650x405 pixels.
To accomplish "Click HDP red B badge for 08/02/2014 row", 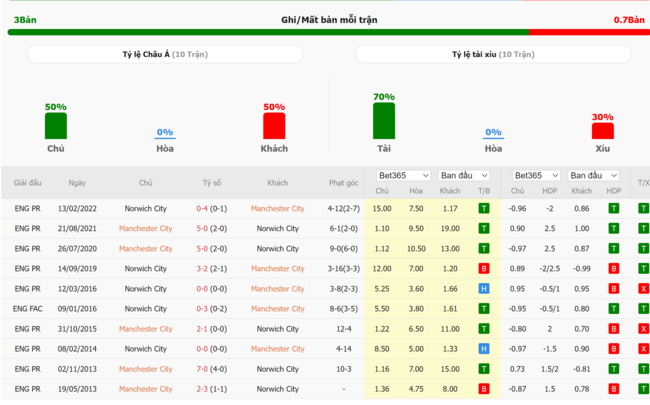I will point(614,349).
